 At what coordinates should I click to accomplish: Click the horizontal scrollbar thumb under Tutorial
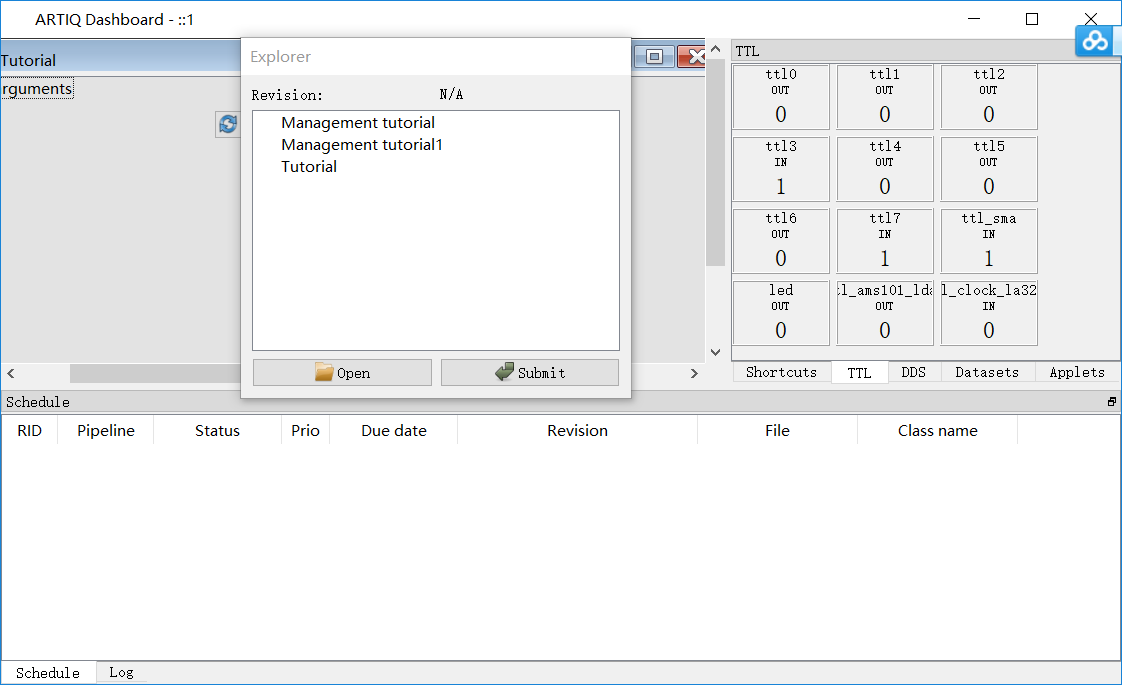155,373
